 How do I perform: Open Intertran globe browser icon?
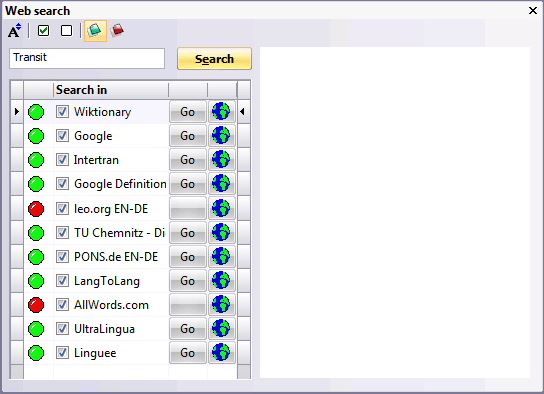tap(221, 160)
